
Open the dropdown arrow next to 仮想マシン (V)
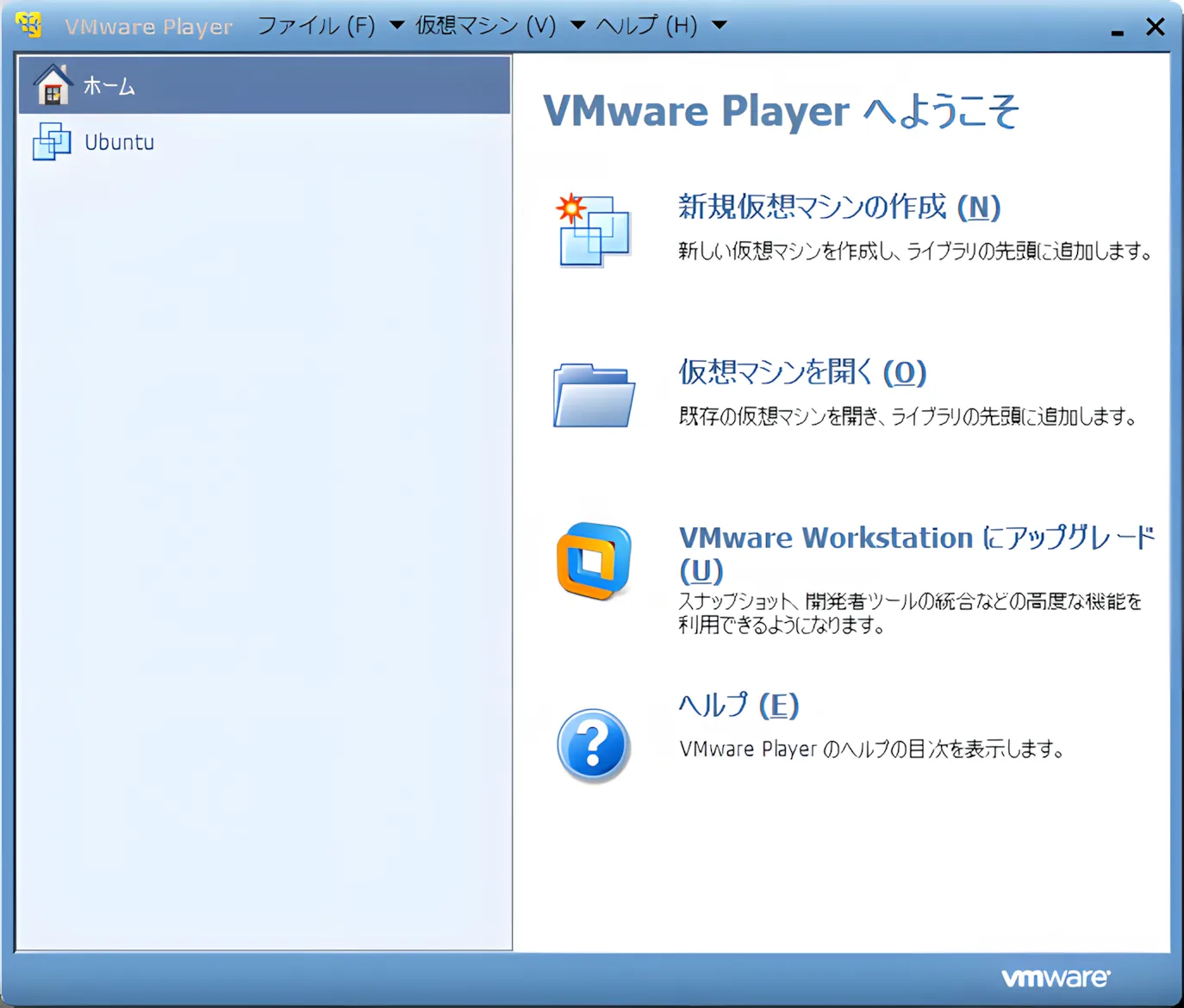pos(578,27)
